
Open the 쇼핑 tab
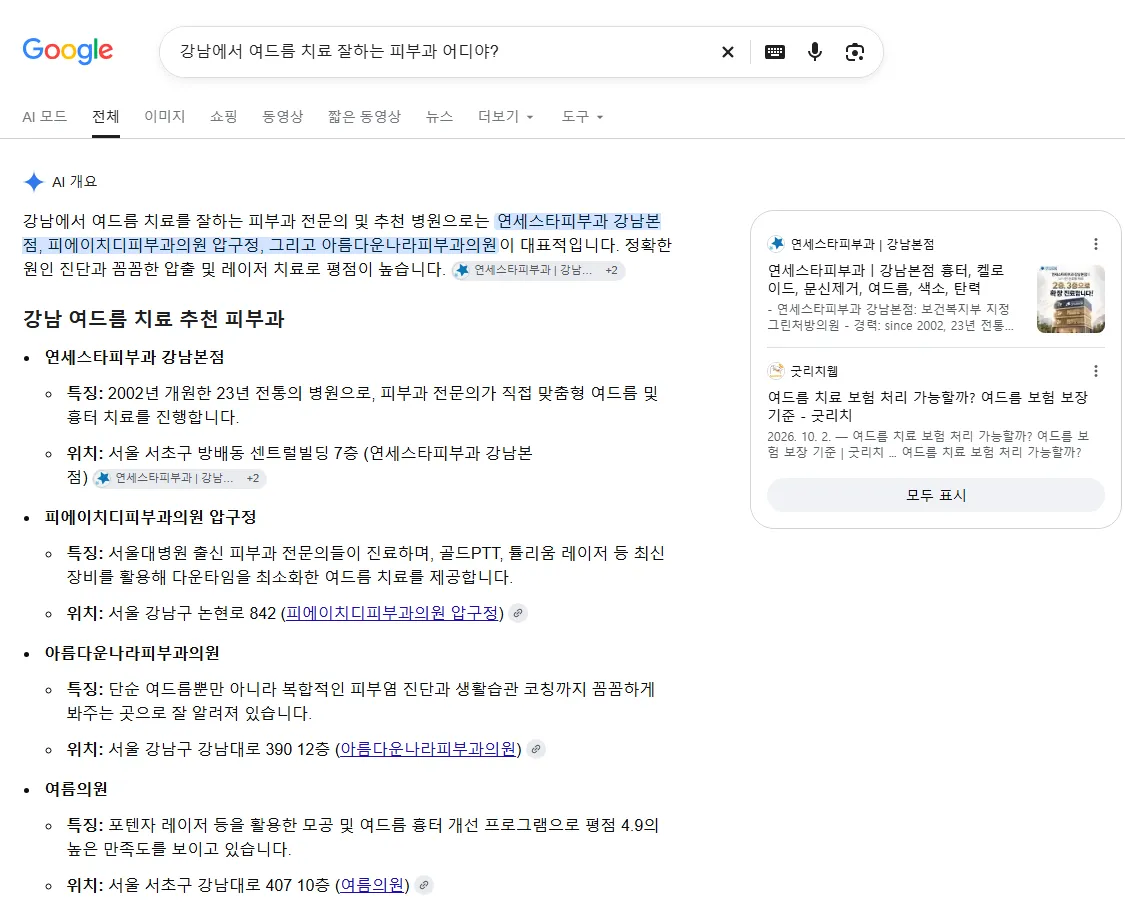coord(223,116)
